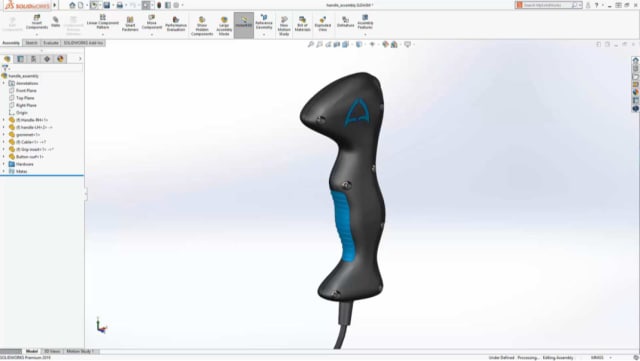Screen dimensions: 640x361
Task: Open the Help question mark menu
Action: 596,5
